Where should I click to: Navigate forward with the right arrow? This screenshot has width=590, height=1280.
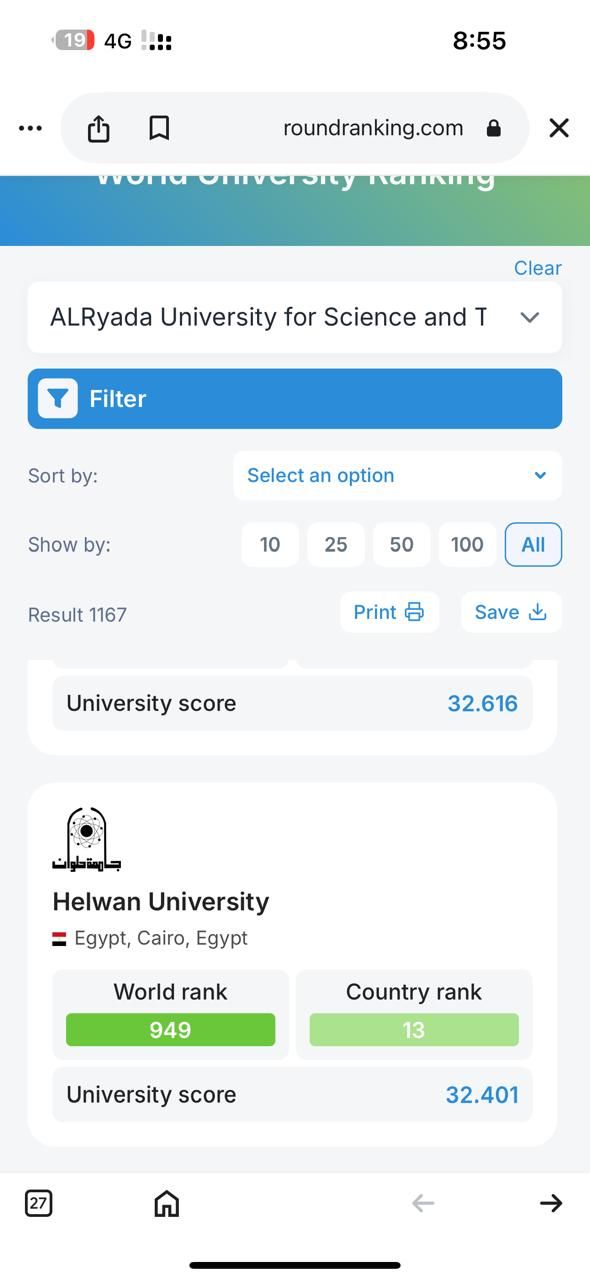coord(551,1203)
